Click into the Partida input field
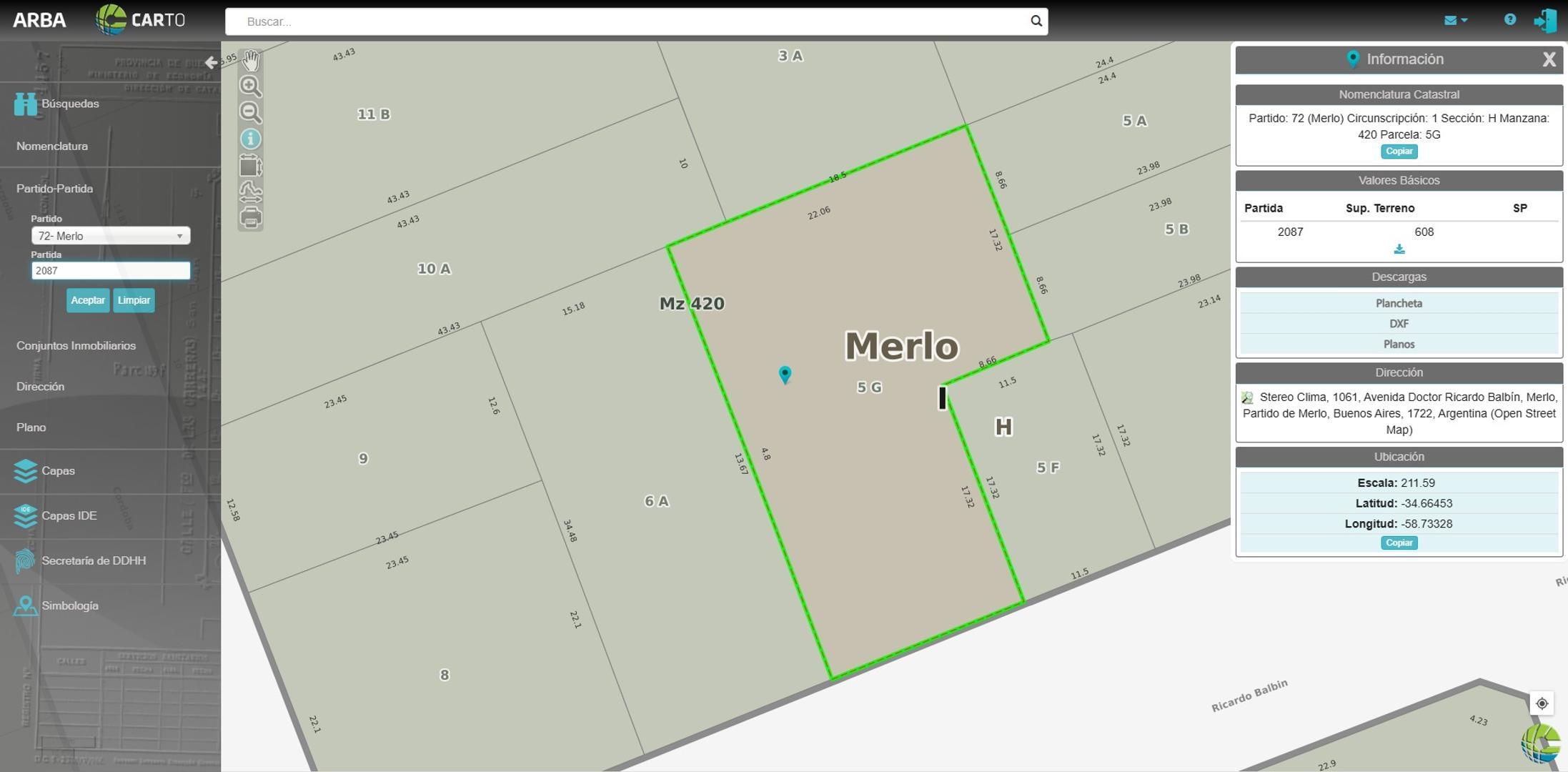 point(111,270)
